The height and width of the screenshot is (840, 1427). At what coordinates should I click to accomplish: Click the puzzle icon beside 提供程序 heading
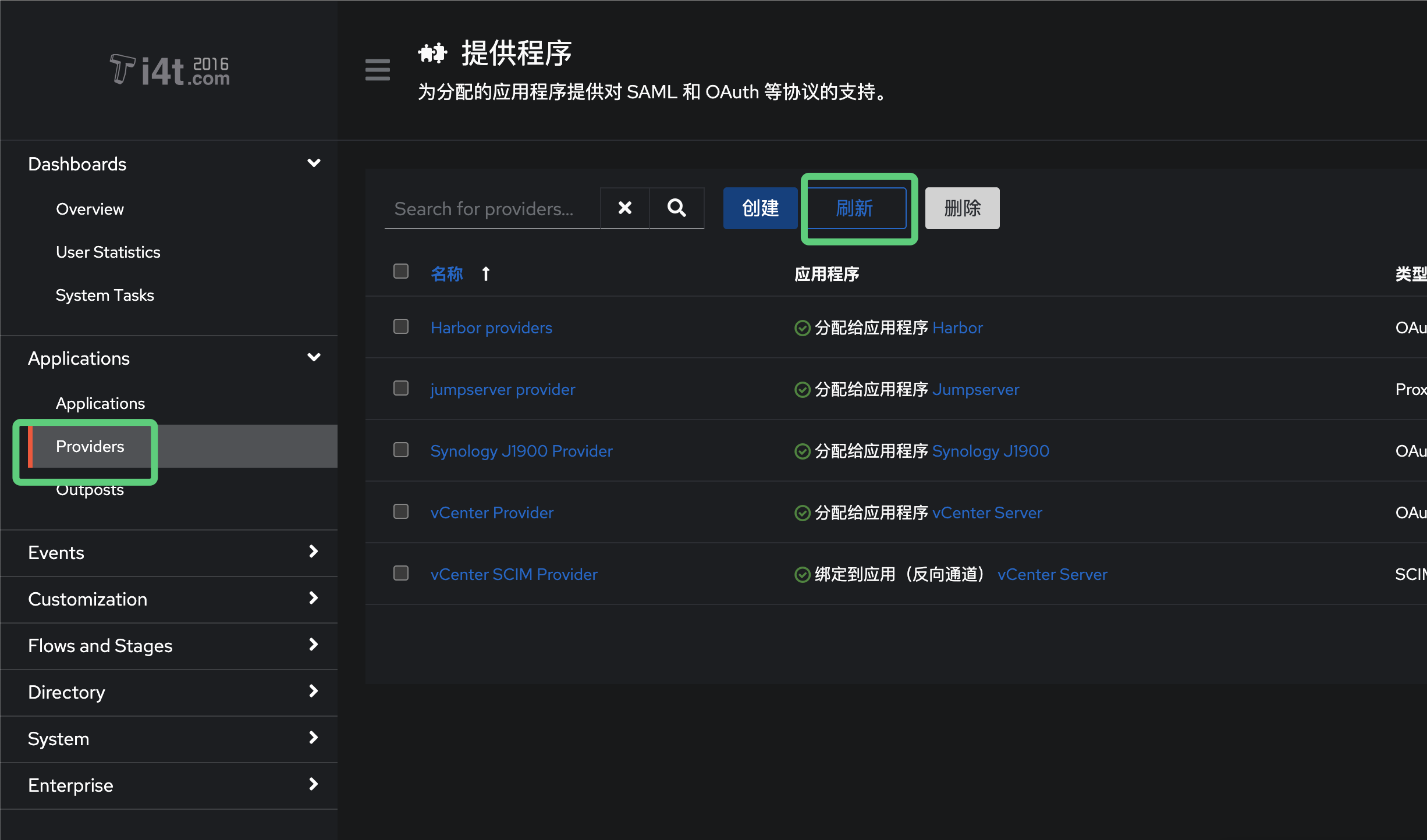click(x=433, y=52)
